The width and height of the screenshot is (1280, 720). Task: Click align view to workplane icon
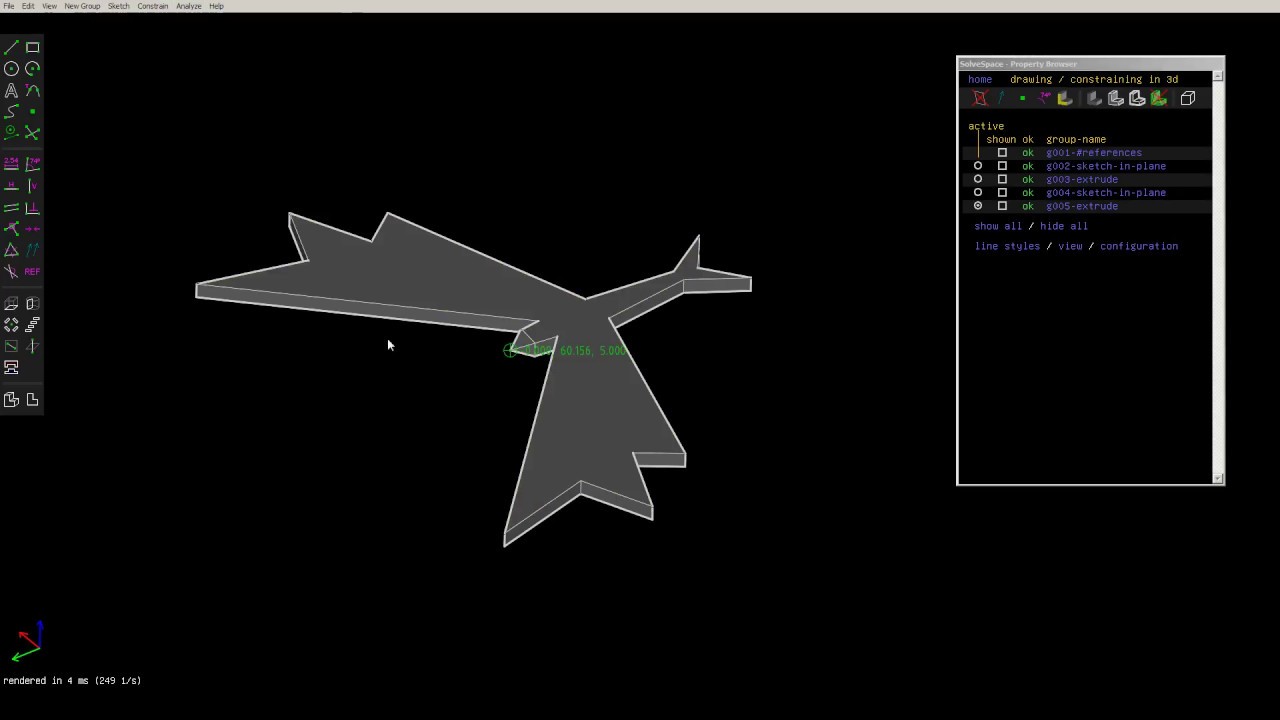click(32, 400)
